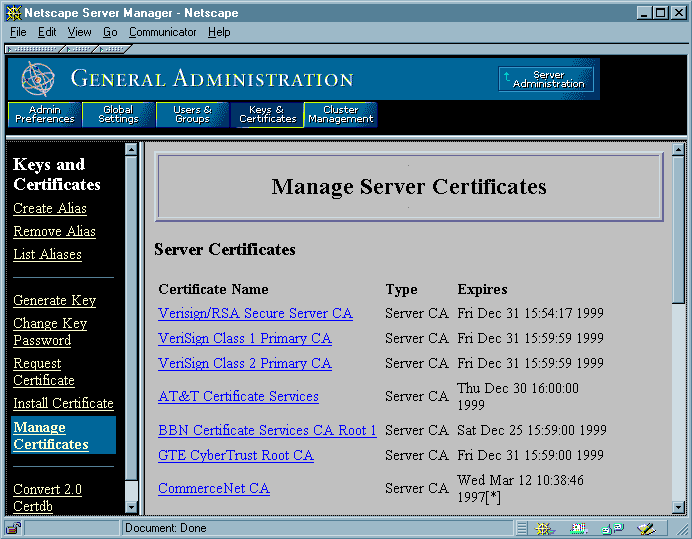The image size is (692, 539).
Task: Open GTE CyberTrust Root CA certificate
Action: [x=236, y=455]
